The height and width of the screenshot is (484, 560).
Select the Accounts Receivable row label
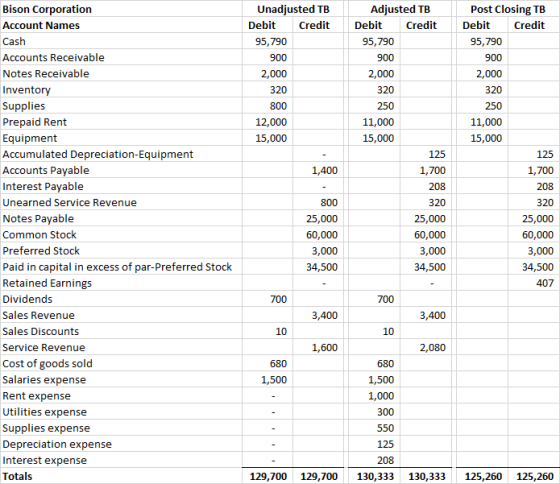pos(54,58)
